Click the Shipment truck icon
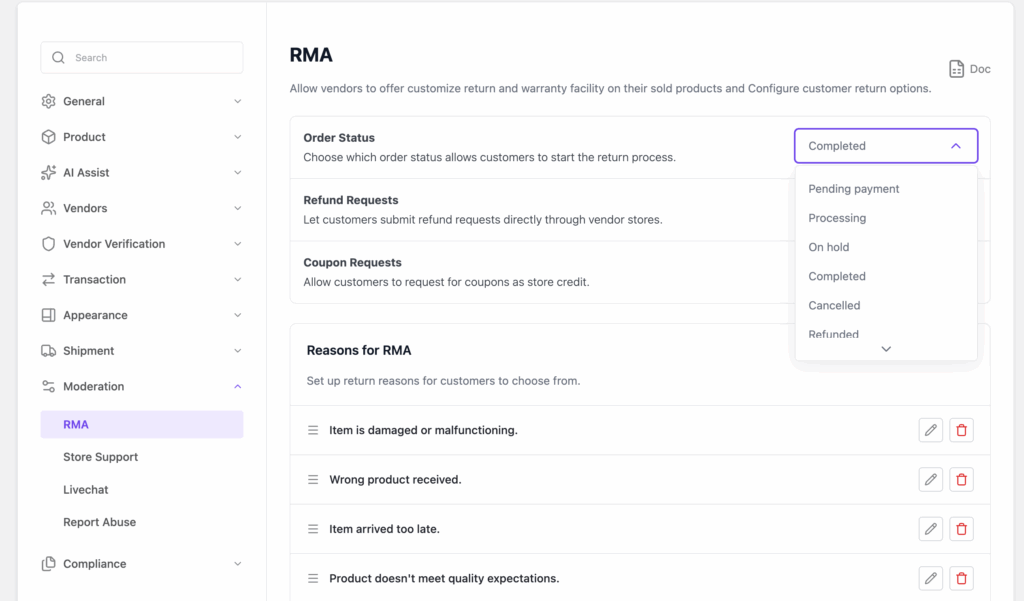Screen dimensions: 1024x601 point(46,350)
